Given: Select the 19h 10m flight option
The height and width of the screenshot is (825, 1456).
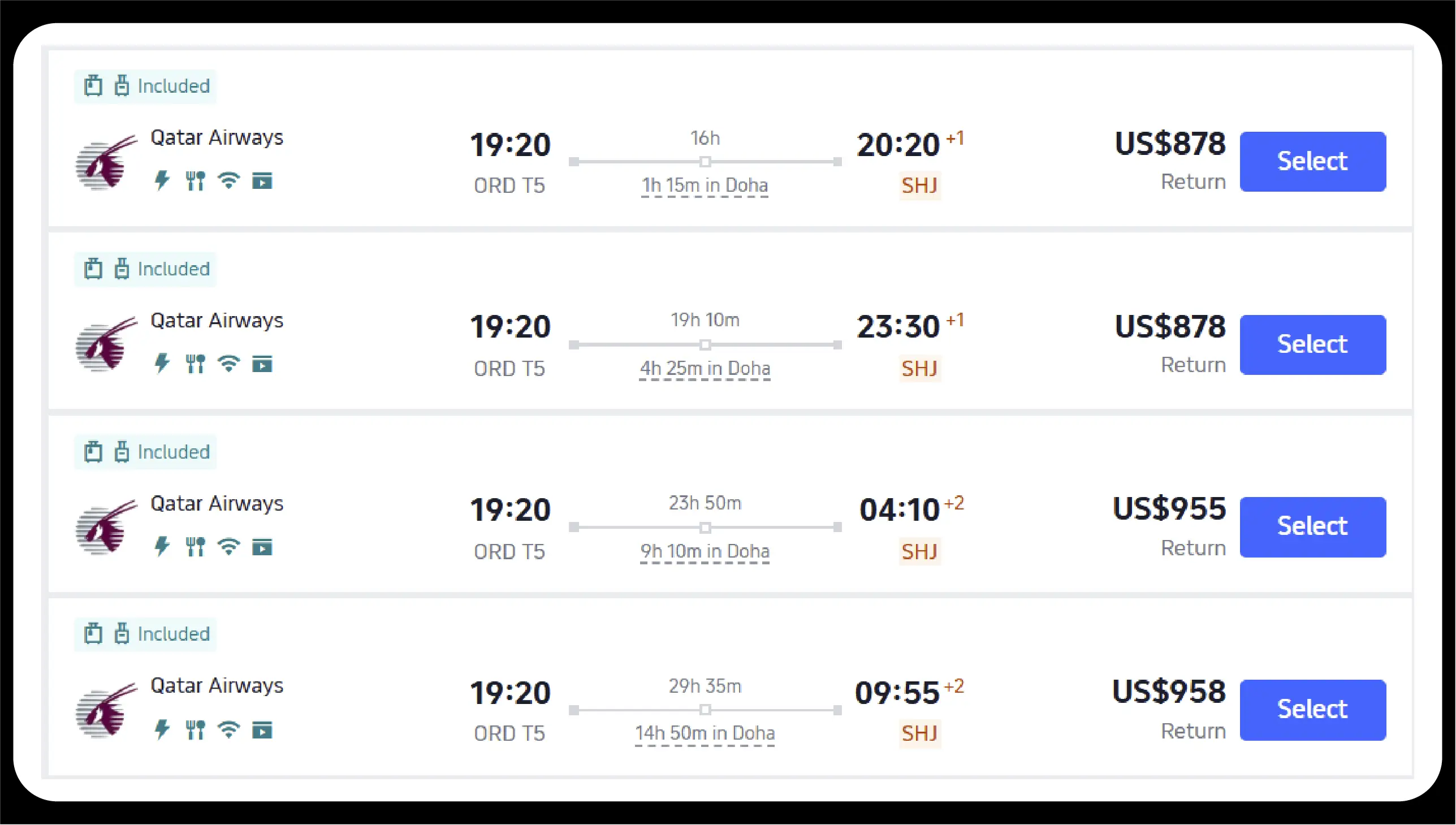Looking at the screenshot, I should click(1312, 344).
